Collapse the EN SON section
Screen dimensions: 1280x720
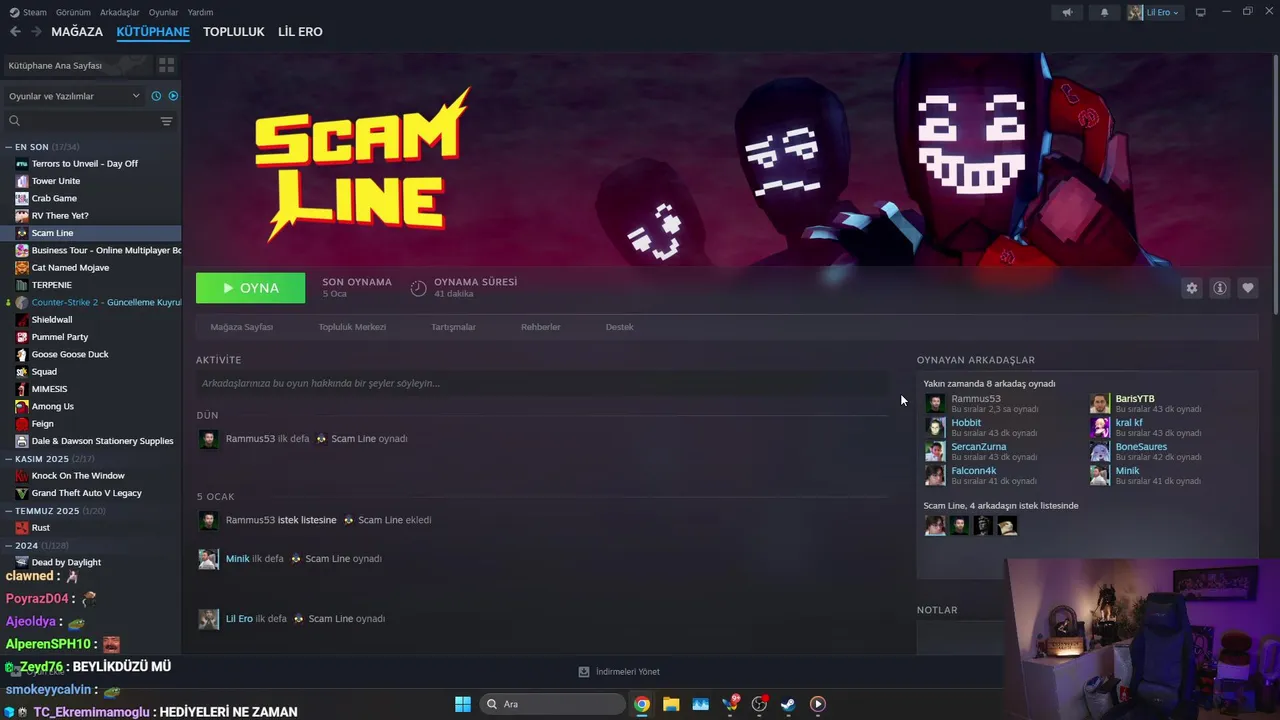point(9,147)
